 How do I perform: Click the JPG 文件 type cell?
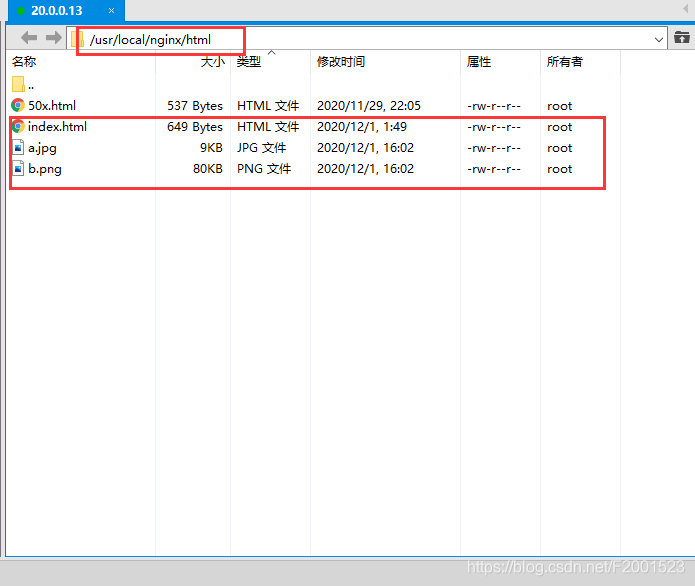coord(262,148)
